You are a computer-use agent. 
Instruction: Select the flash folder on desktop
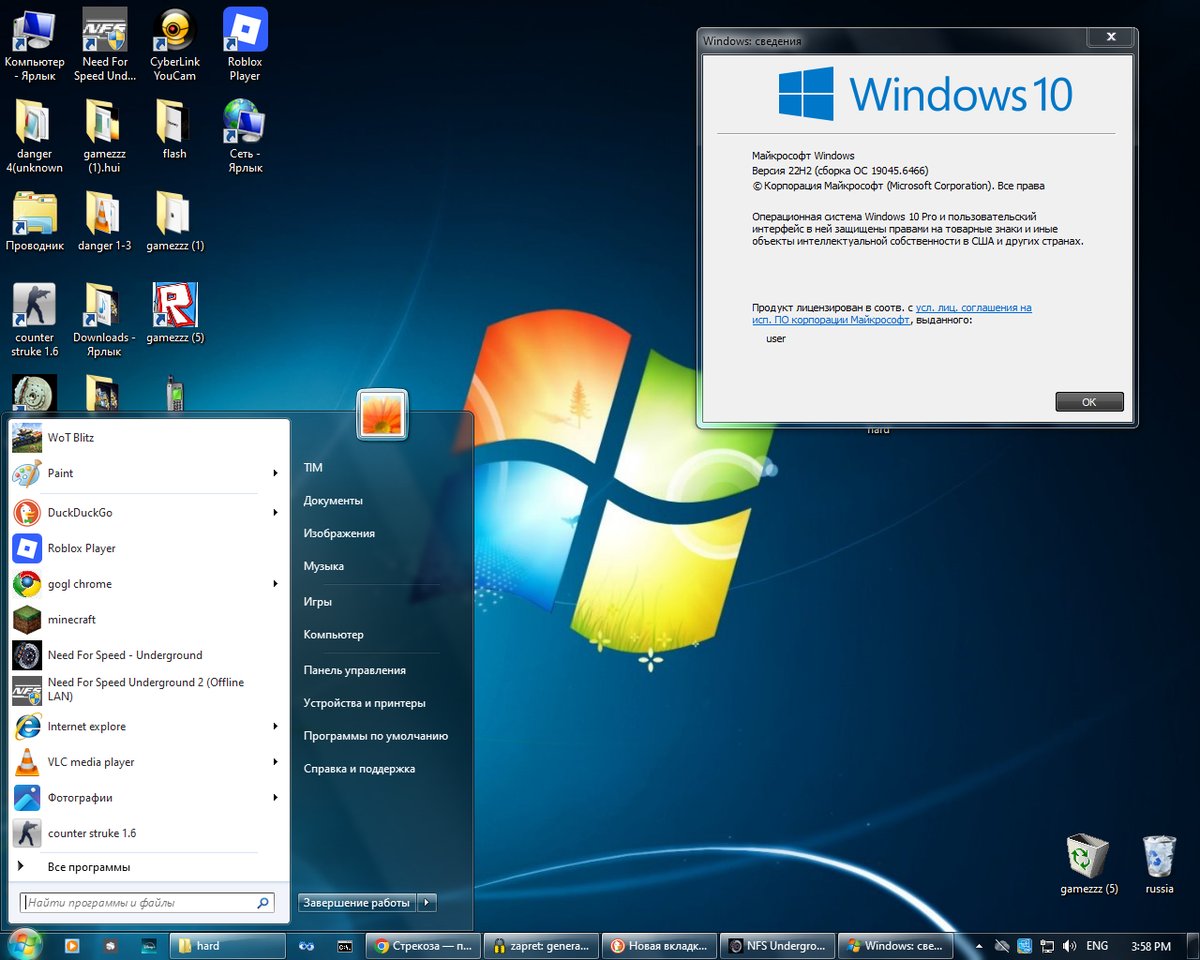(x=174, y=129)
